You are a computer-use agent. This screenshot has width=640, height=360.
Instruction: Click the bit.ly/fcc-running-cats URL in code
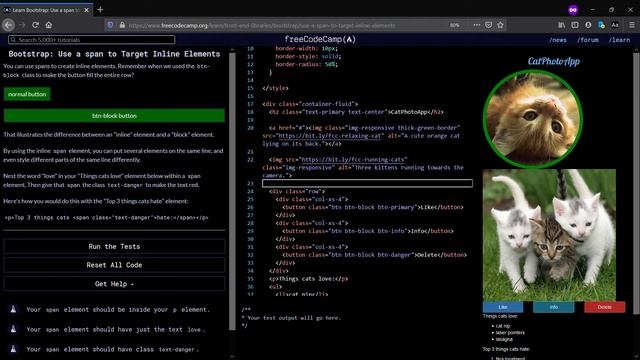[x=352, y=160]
